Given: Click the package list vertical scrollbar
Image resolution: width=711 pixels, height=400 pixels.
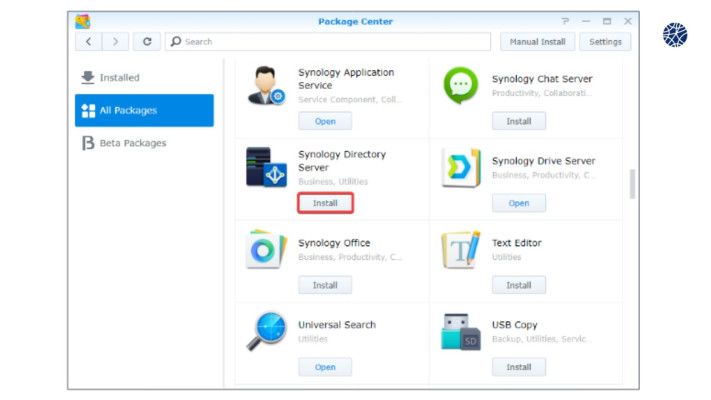Looking at the screenshot, I should [632, 184].
